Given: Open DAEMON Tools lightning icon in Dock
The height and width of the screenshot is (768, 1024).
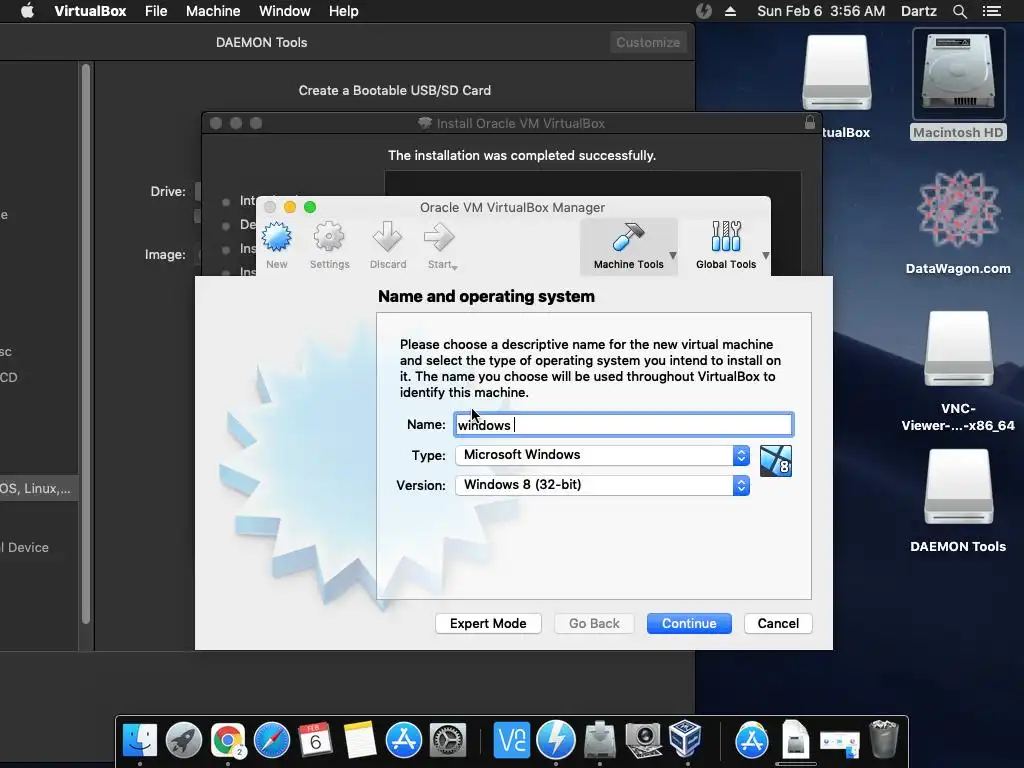Looking at the screenshot, I should point(555,741).
